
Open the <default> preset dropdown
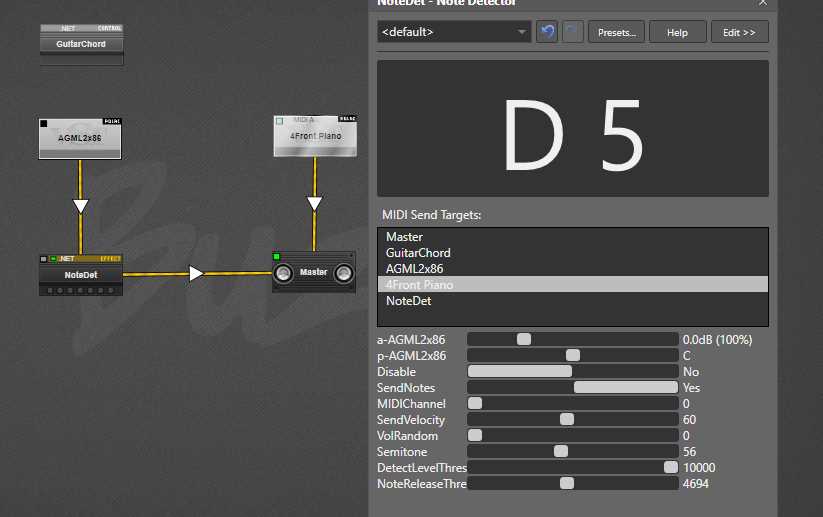(x=454, y=32)
